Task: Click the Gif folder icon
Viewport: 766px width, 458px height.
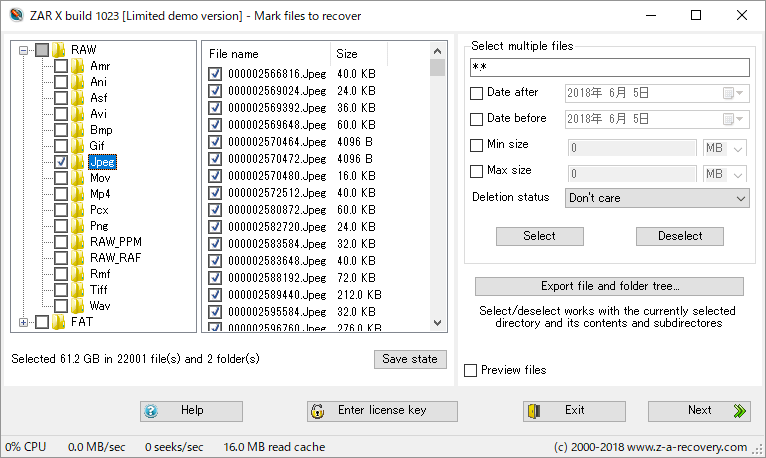Action: click(x=77, y=146)
